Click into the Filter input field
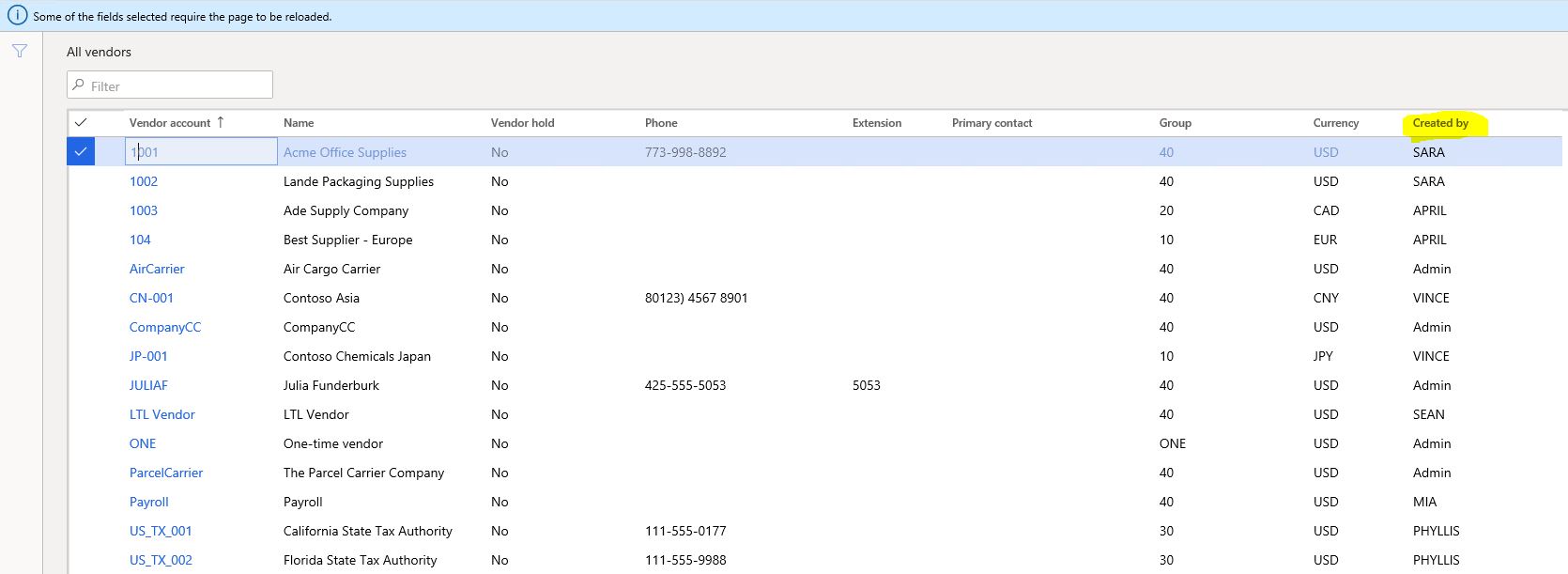This screenshot has width=1568, height=574. pos(170,85)
